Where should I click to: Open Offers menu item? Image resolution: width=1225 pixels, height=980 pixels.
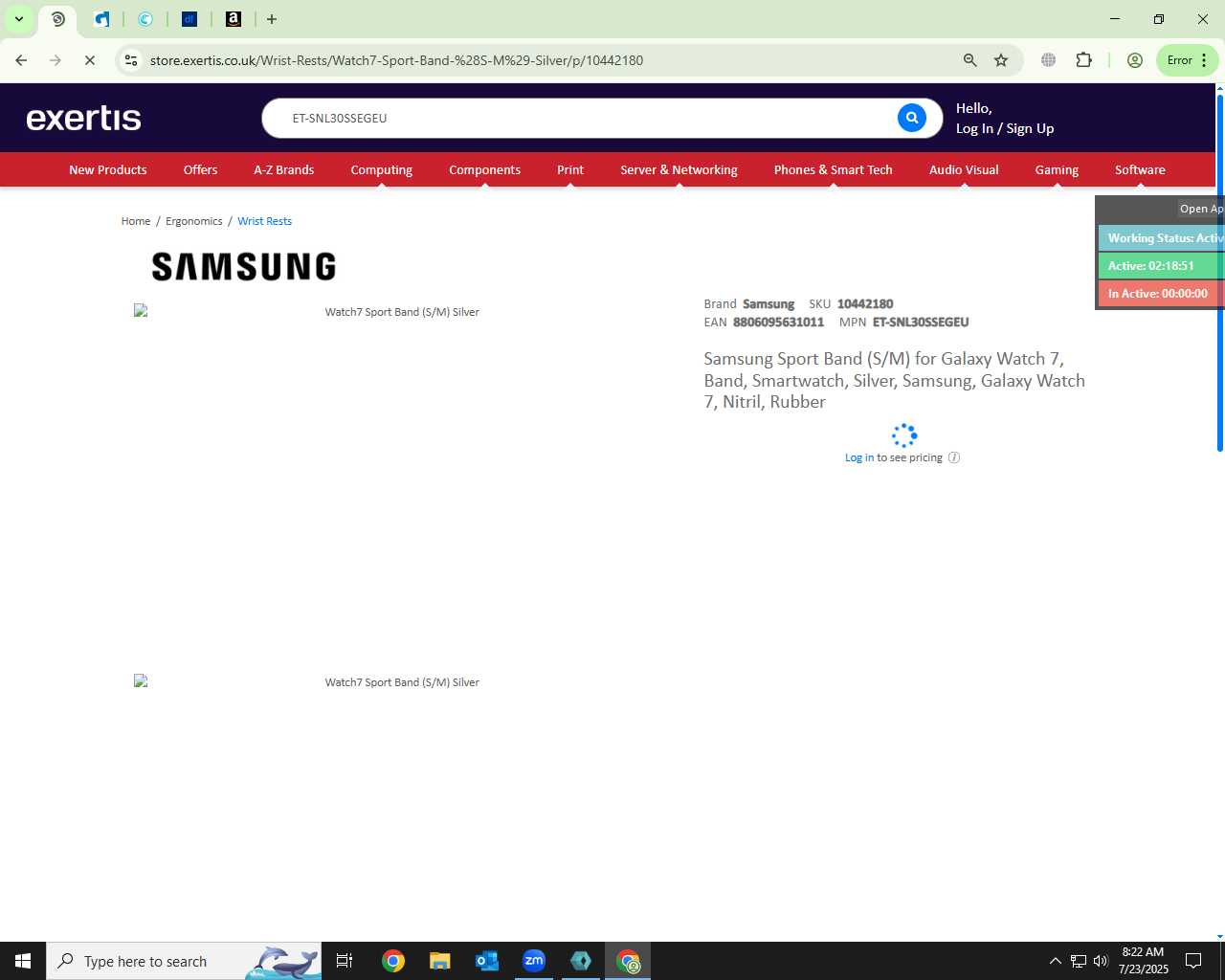201,169
